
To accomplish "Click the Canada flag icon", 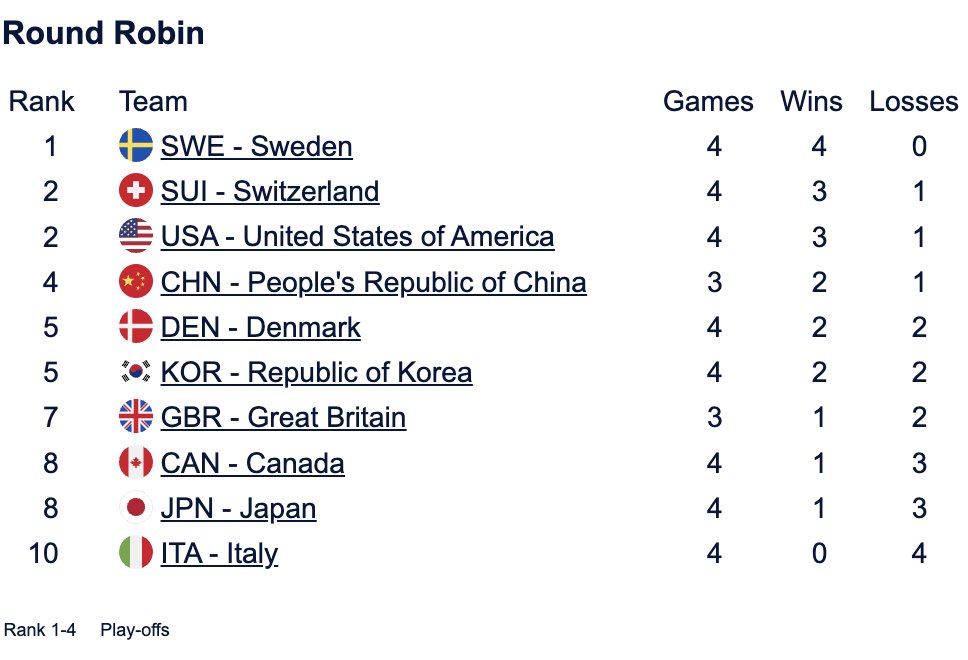I will coord(135,464).
